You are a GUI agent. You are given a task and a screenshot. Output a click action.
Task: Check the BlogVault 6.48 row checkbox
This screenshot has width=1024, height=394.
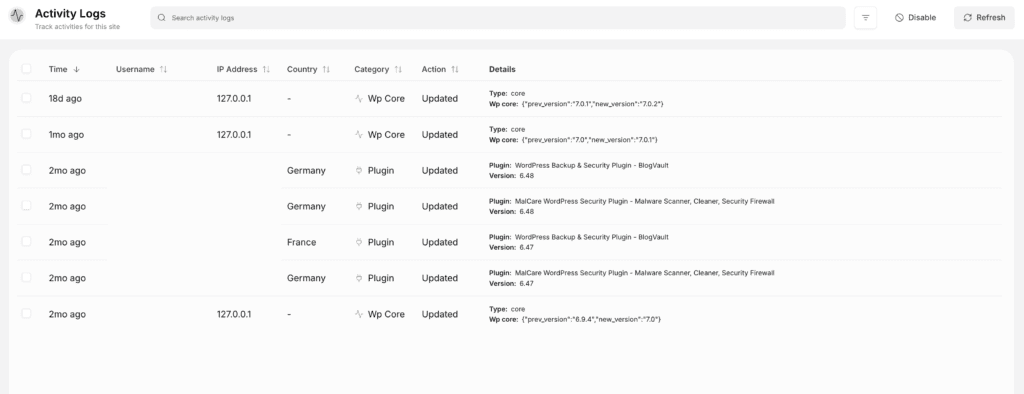point(26,170)
